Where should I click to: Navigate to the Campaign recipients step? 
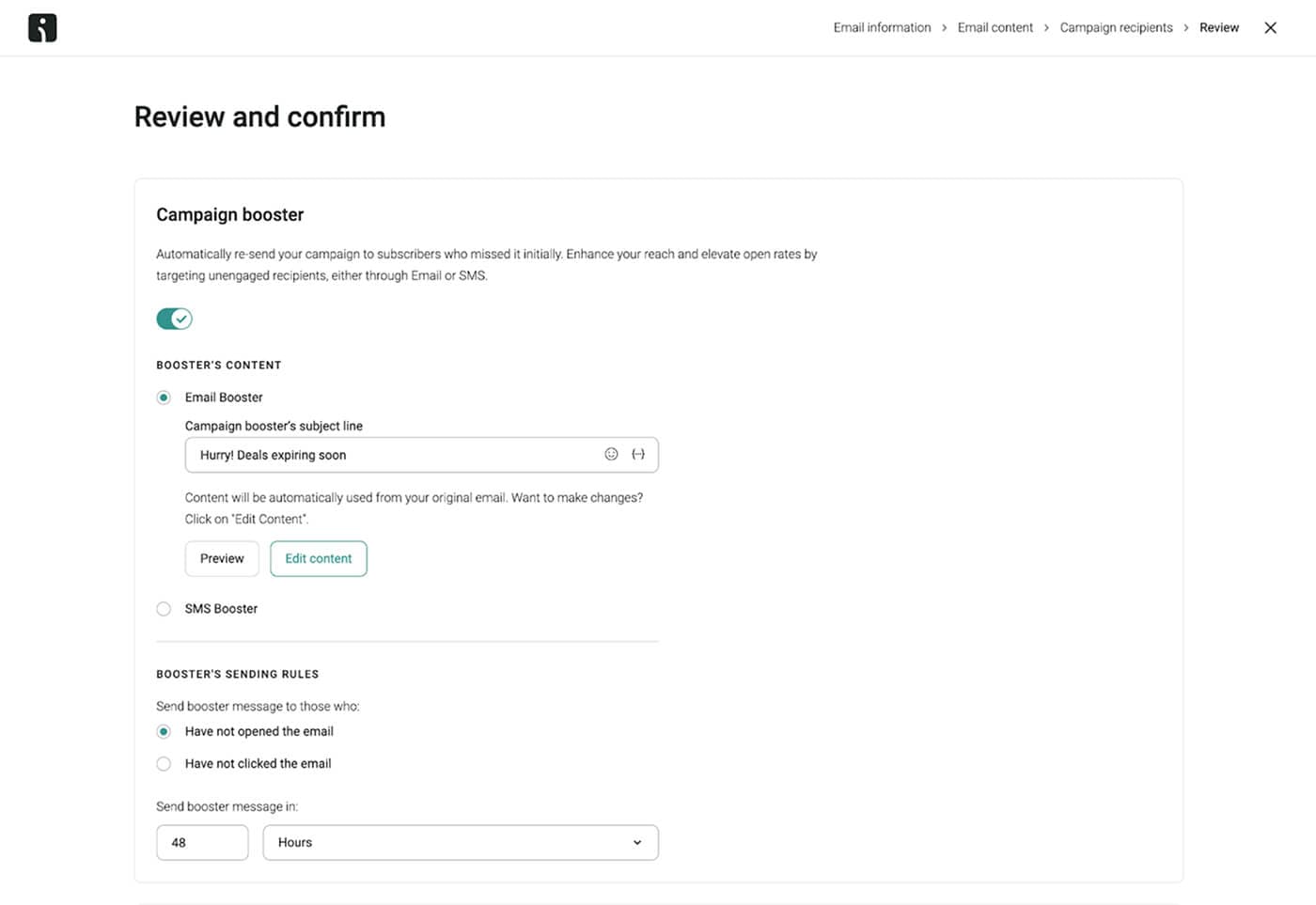pos(1116,27)
